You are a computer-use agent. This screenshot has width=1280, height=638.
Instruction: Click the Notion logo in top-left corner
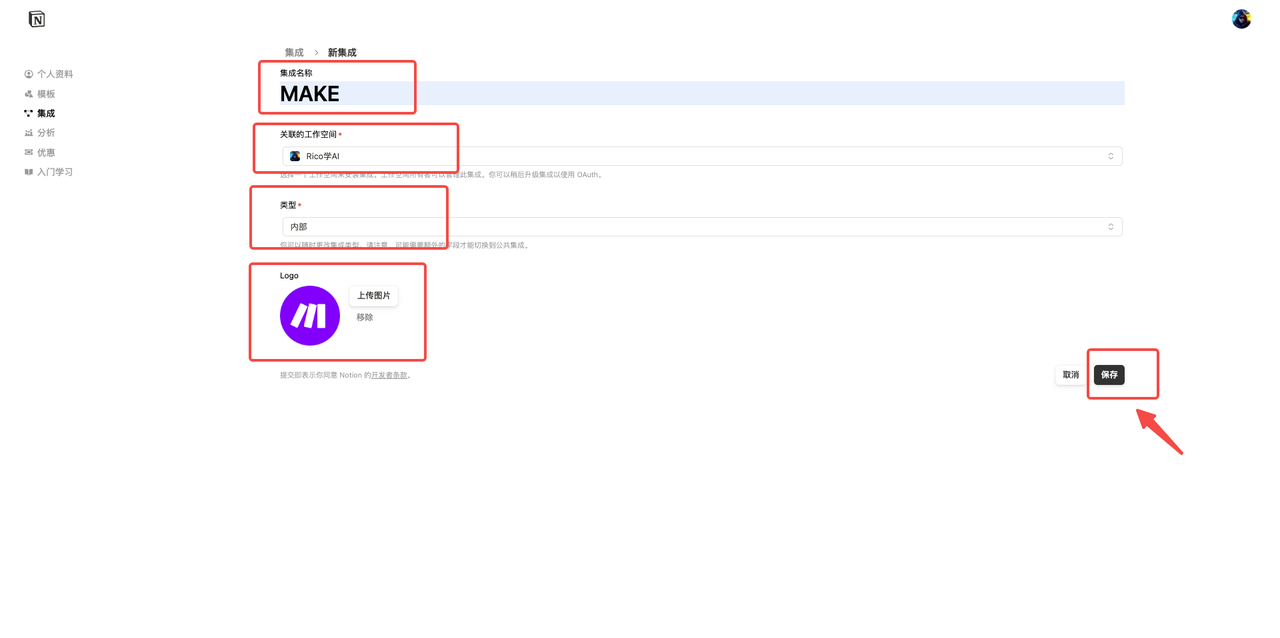click(x=37, y=19)
